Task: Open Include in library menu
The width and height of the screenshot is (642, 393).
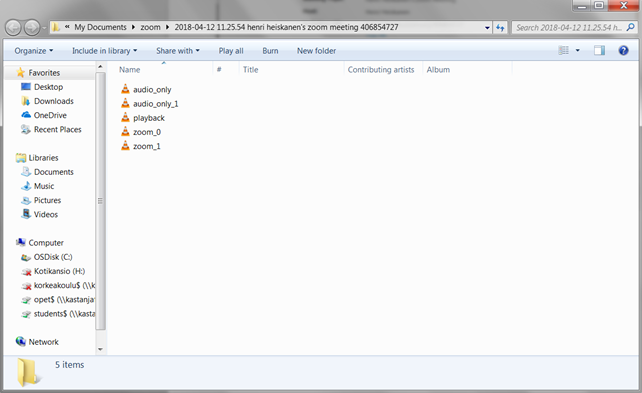Action: tap(104, 51)
